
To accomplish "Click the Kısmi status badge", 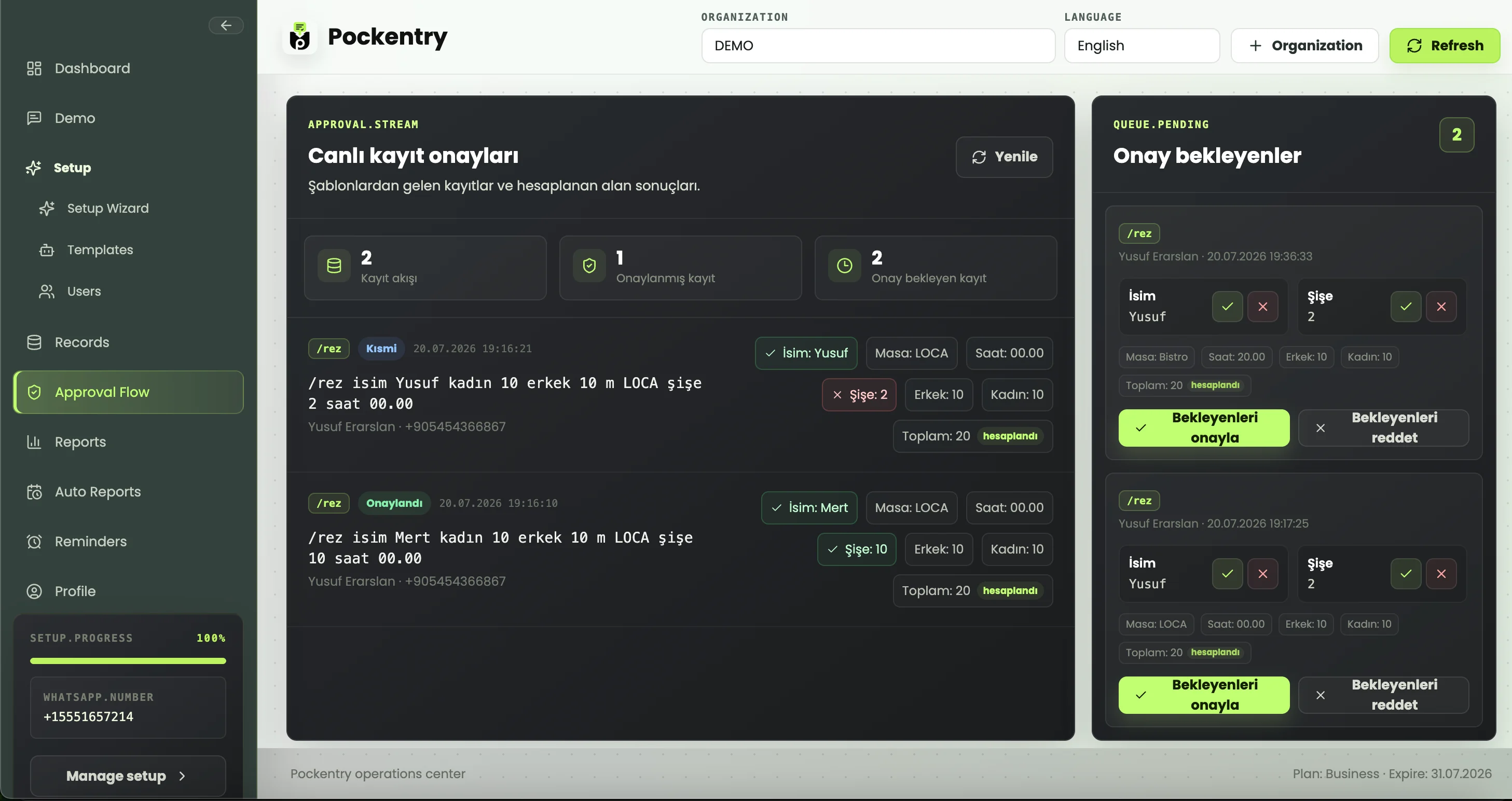I will 381,349.
